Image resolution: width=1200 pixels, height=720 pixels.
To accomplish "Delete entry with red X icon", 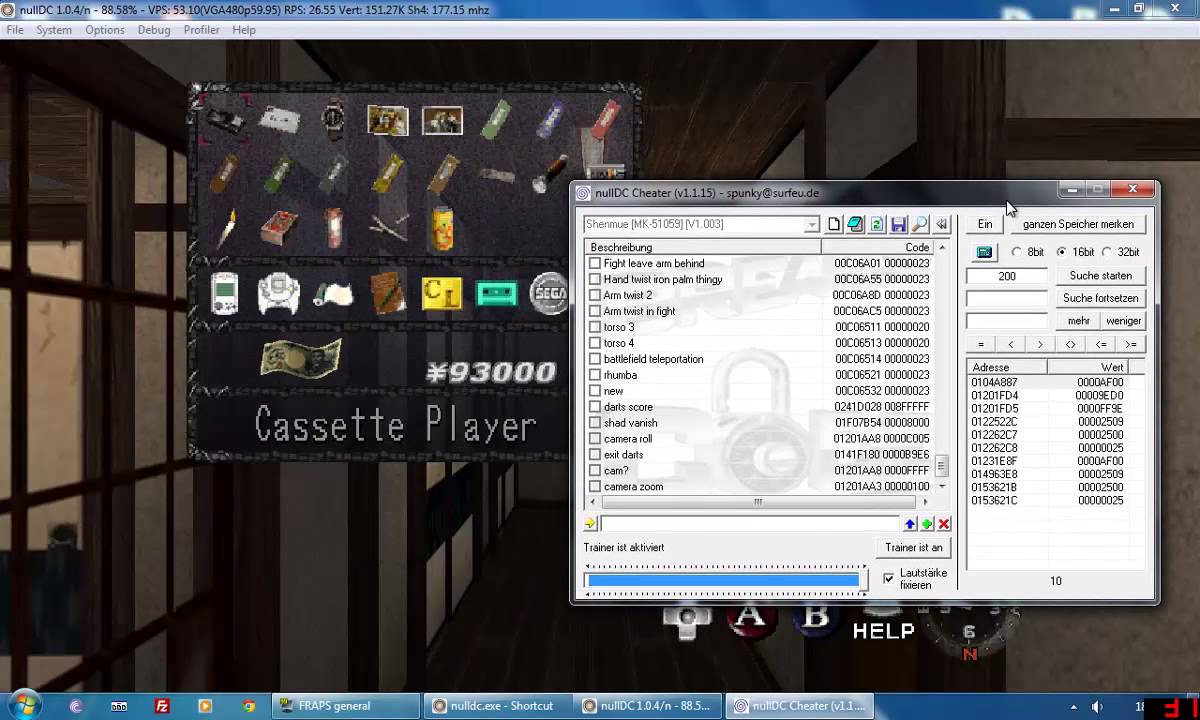I will pyautogui.click(x=944, y=524).
